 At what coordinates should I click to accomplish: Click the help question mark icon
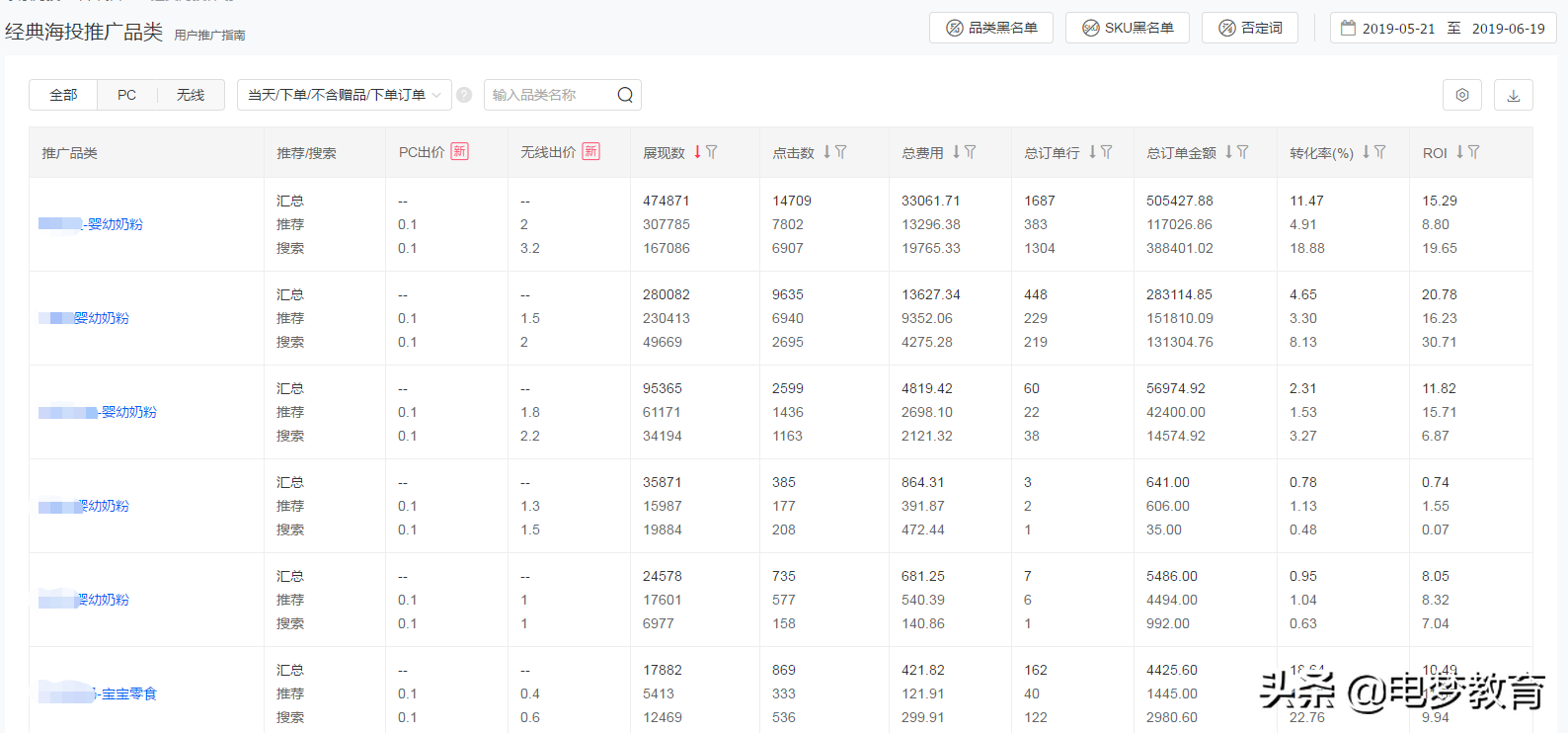click(464, 95)
